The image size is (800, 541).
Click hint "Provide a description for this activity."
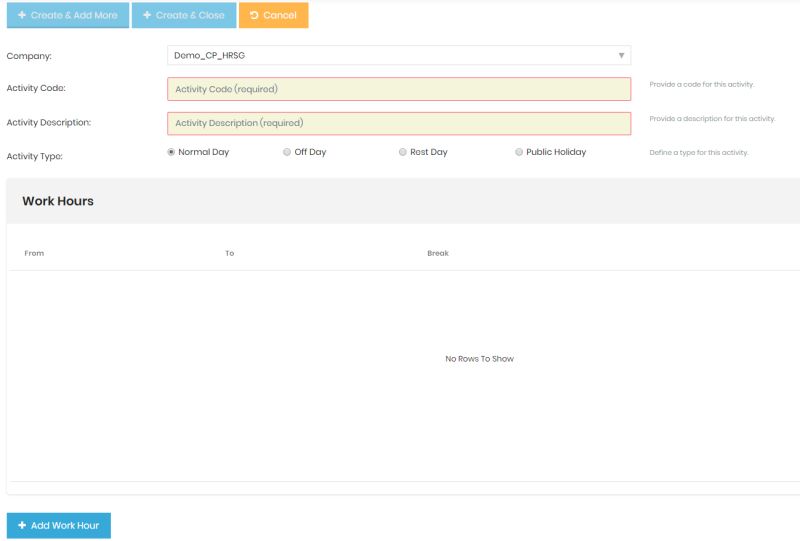pyautogui.click(x=712, y=118)
